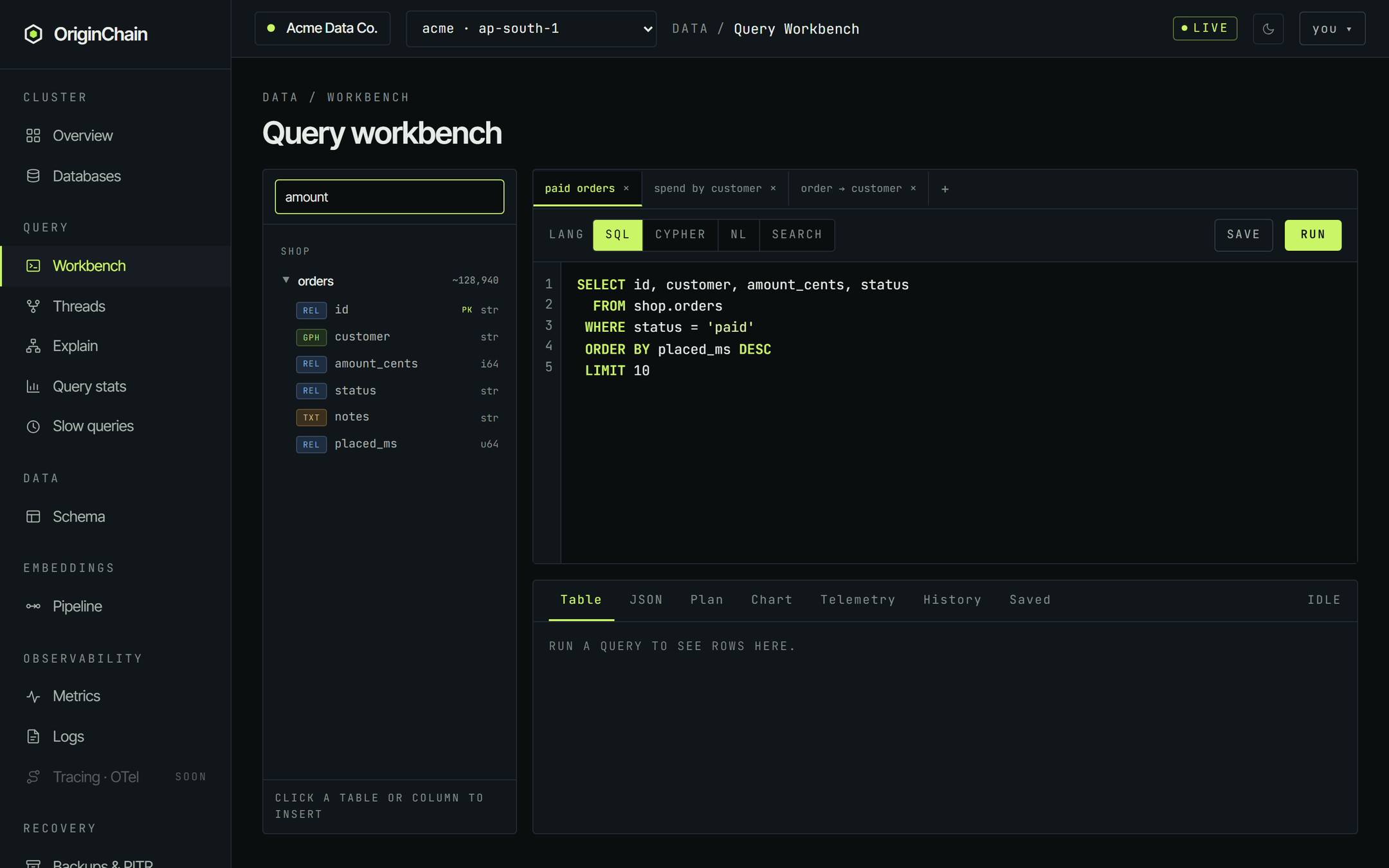
Task: Collapse the orders table tree
Action: 286,280
